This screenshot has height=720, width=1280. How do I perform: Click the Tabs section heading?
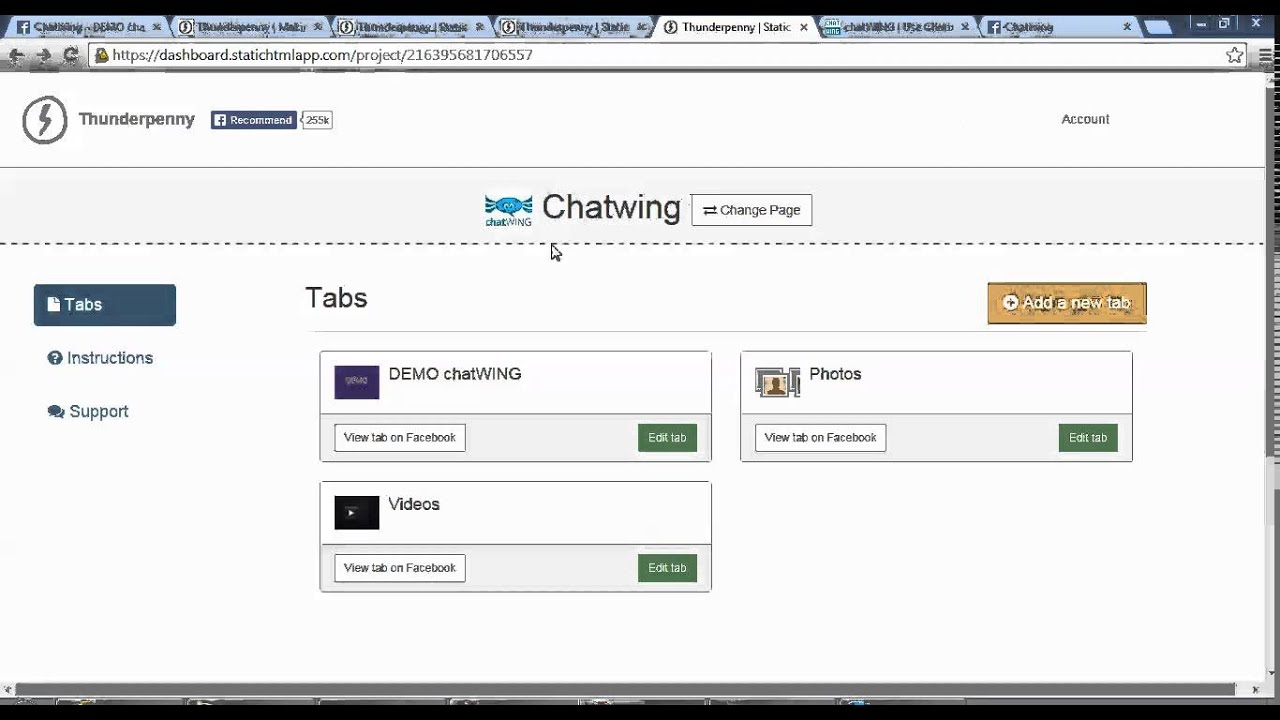tap(336, 298)
